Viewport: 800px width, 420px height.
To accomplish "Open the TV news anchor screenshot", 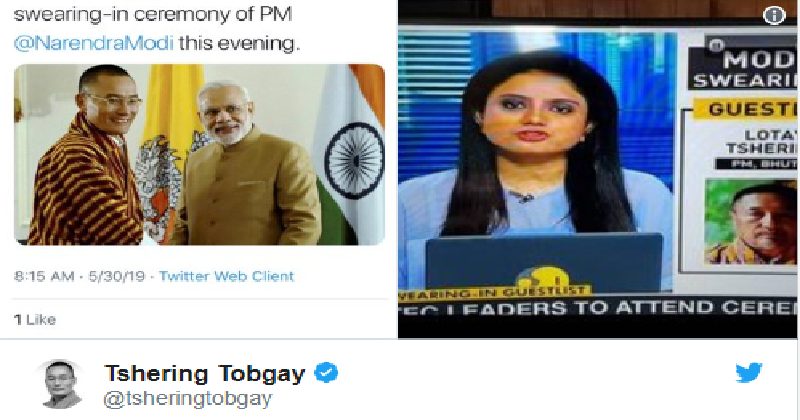I will pos(597,169).
